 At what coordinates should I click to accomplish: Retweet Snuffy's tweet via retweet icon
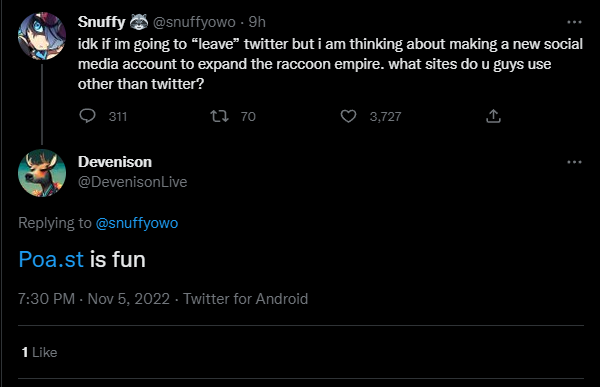[x=220, y=116]
